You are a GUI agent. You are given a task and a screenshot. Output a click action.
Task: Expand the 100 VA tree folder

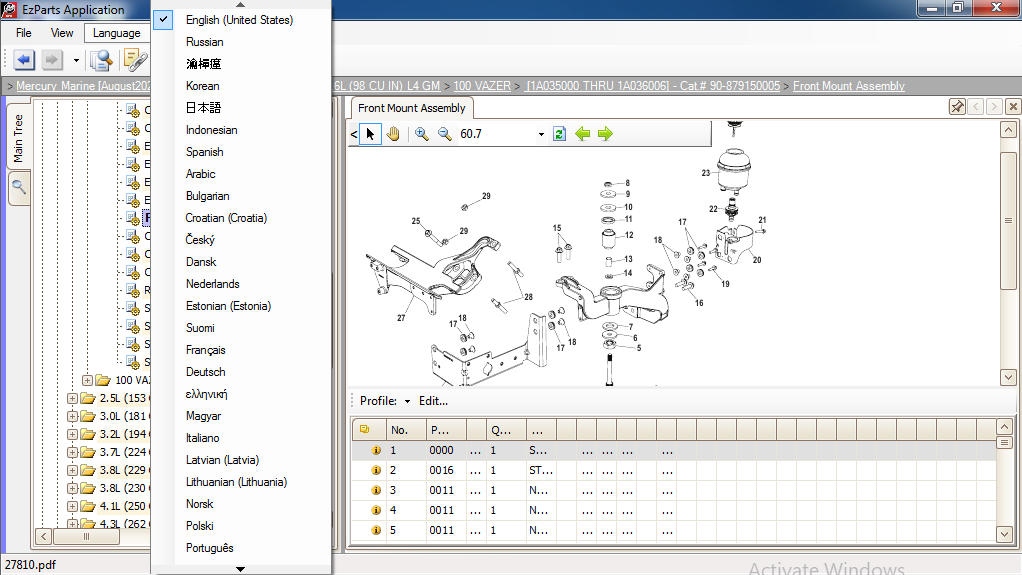click(x=87, y=380)
